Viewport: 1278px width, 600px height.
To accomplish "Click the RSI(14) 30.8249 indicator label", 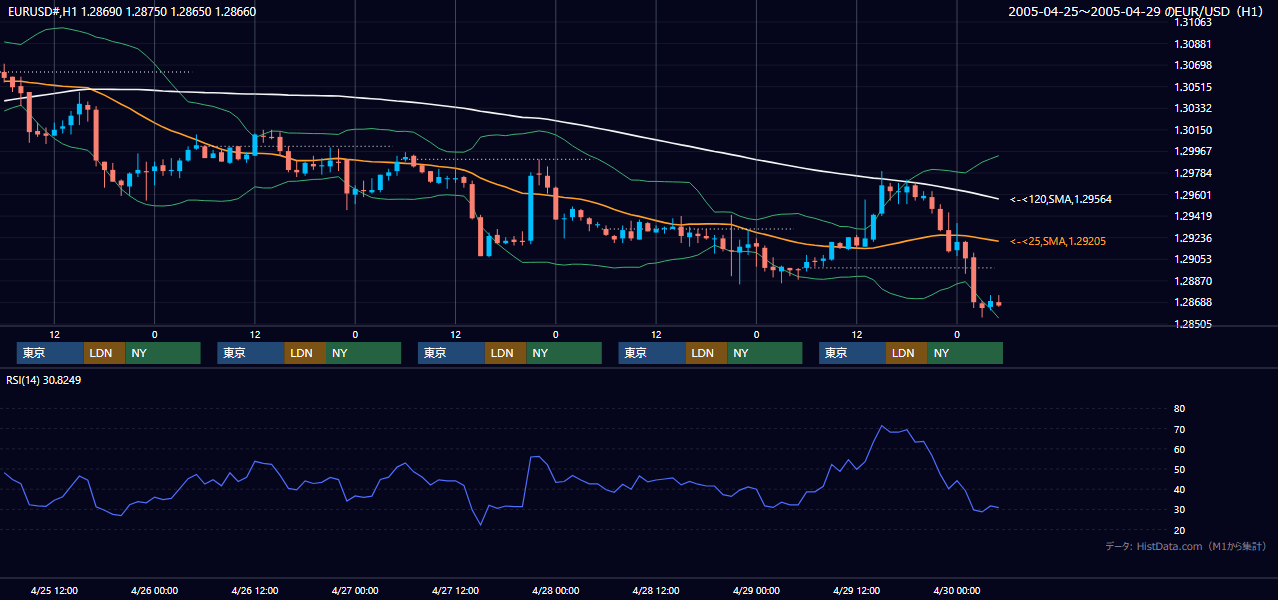I will click(44, 380).
